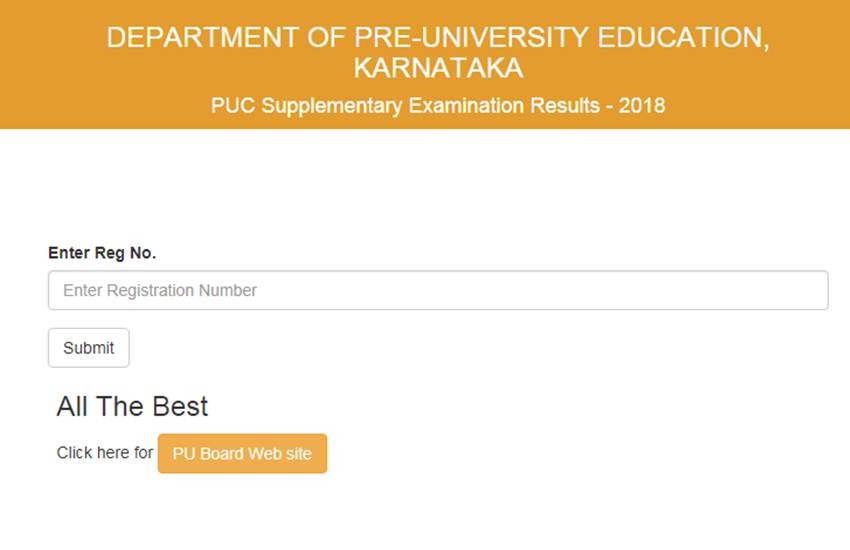Select the PUC Supplementary Examination Results subtitle

click(x=438, y=105)
